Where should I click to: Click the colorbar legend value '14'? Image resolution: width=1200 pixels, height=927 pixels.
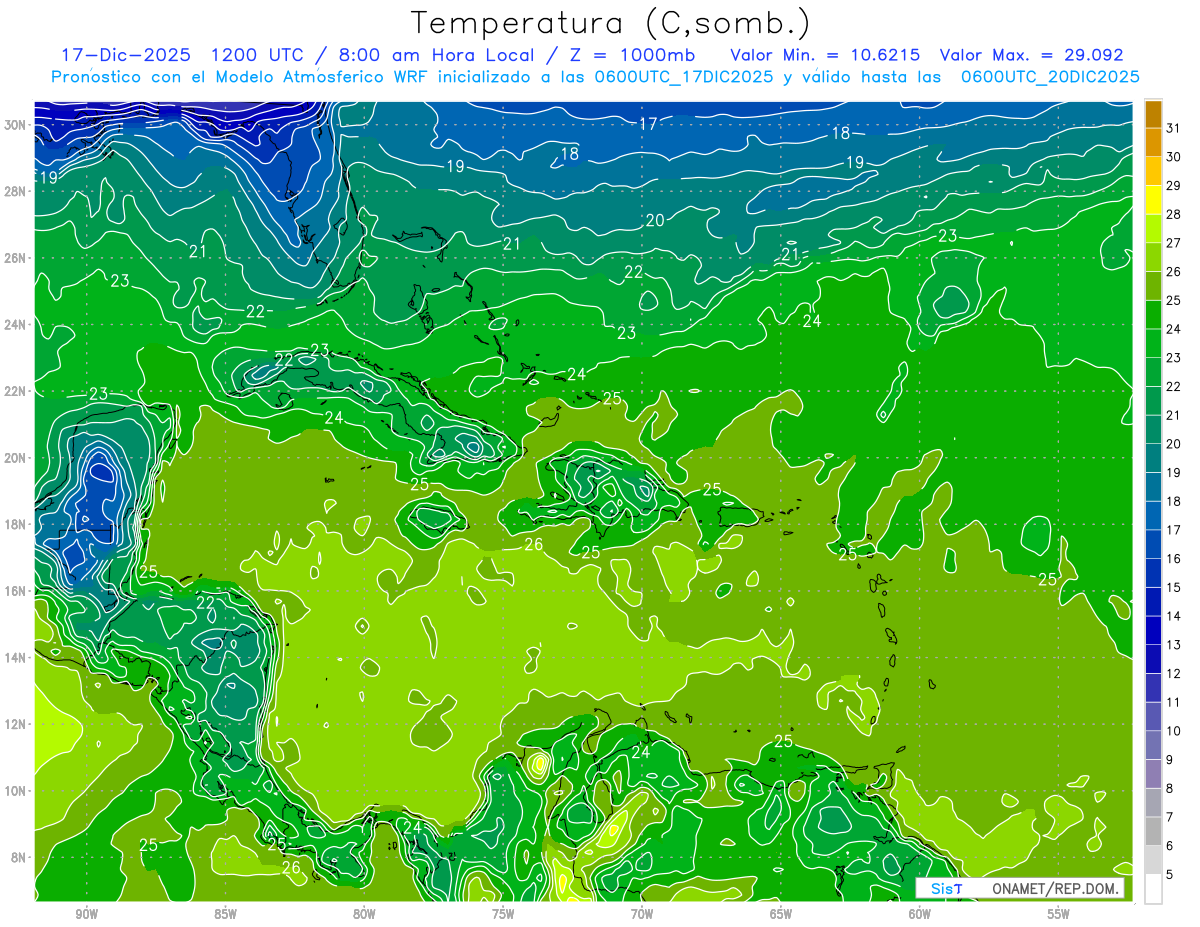1174,616
